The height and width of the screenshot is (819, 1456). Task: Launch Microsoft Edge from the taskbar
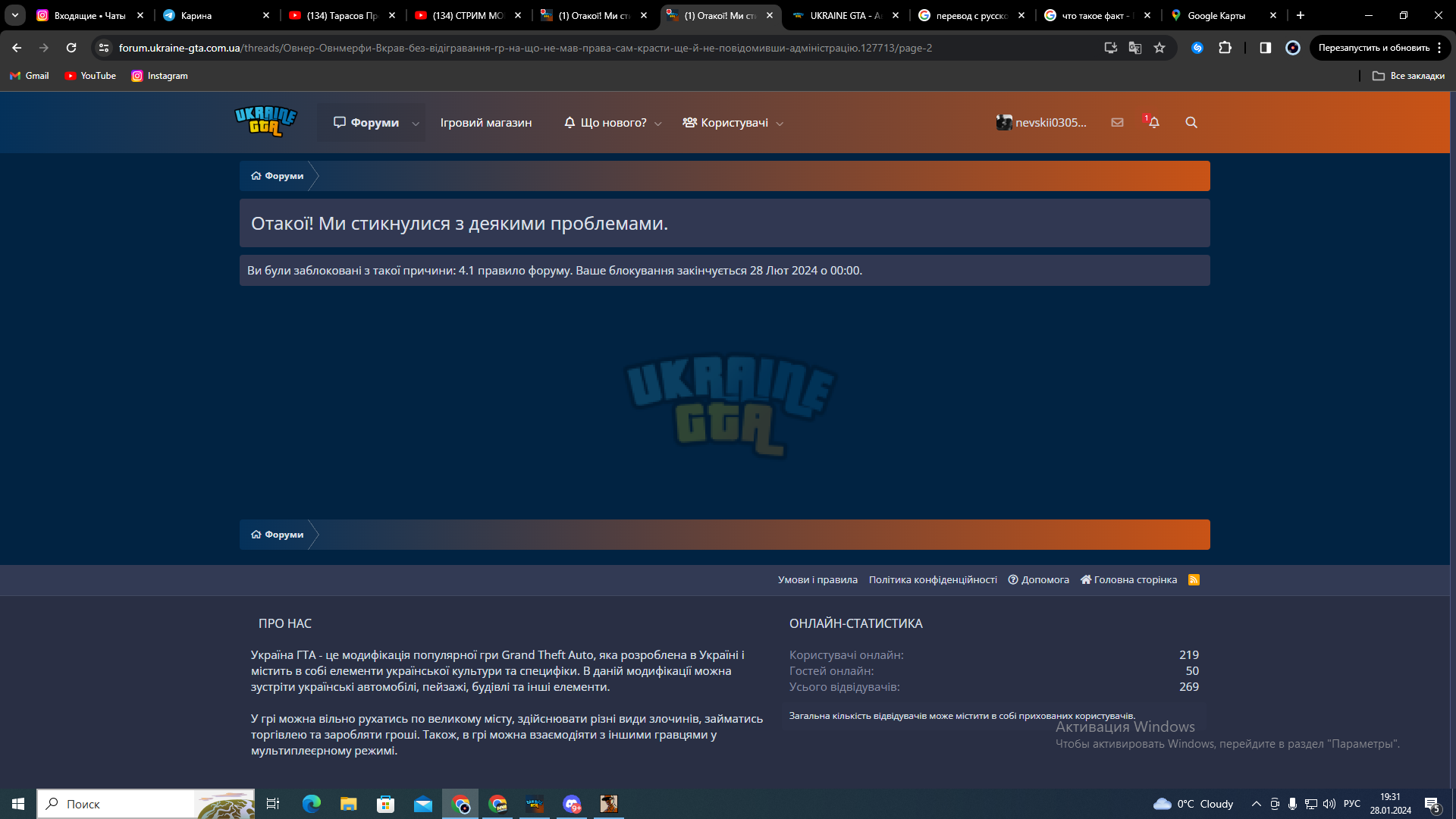[312, 804]
